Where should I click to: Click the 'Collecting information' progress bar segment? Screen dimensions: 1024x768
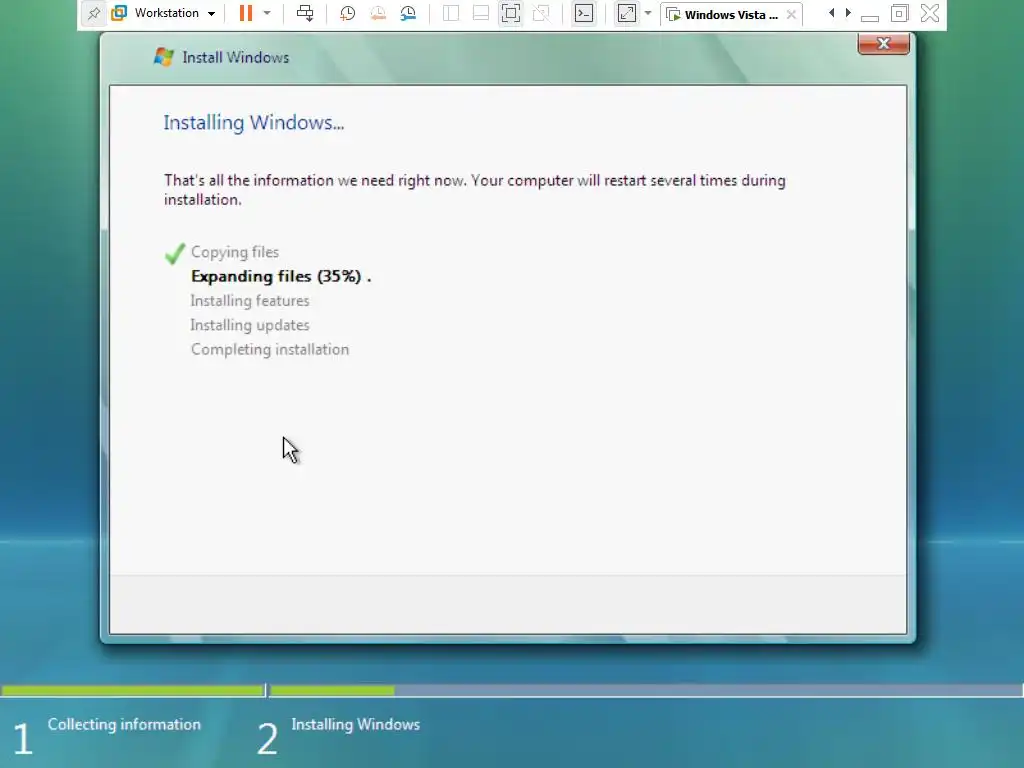click(133, 690)
